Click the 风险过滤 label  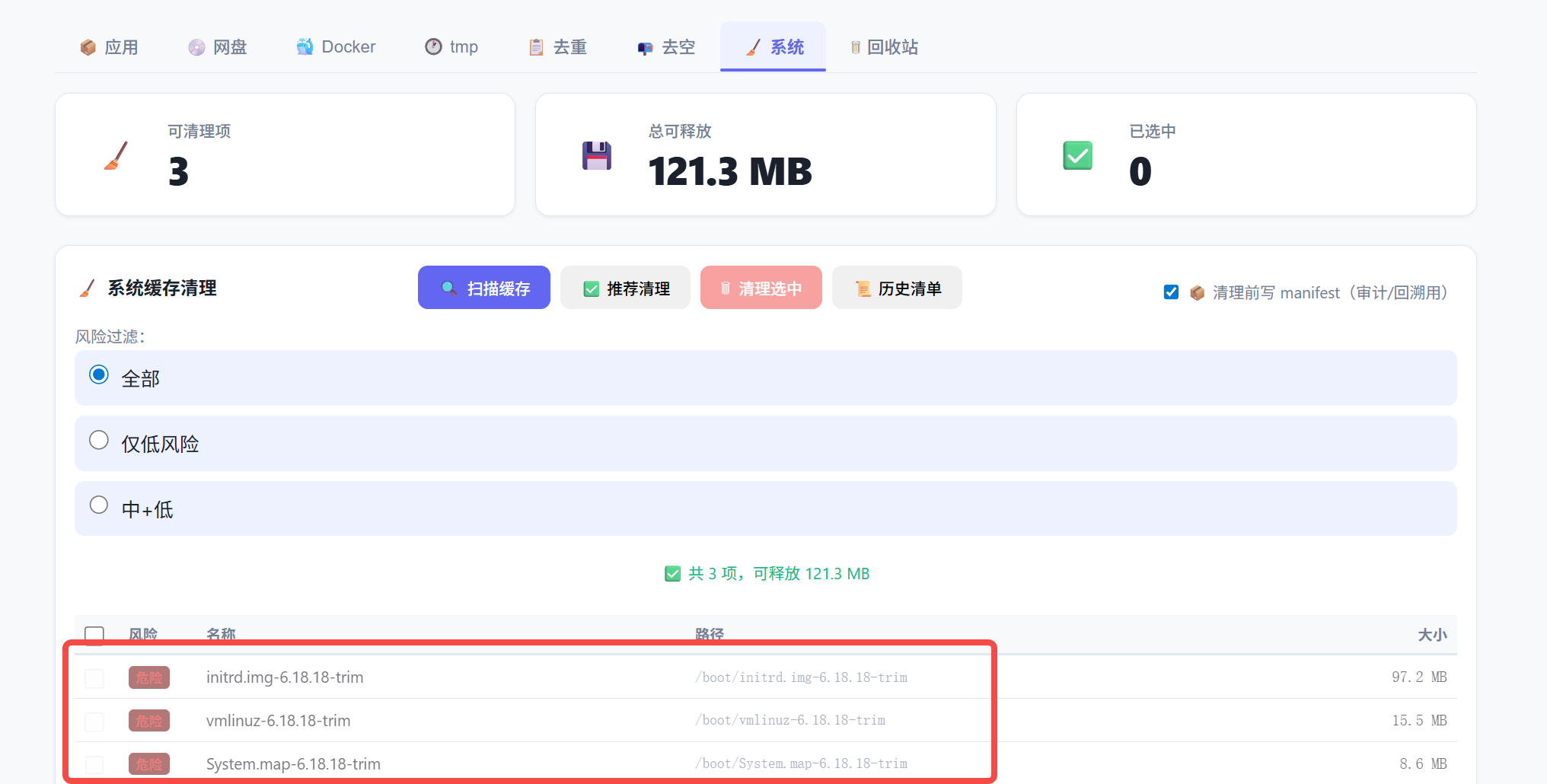(x=110, y=336)
